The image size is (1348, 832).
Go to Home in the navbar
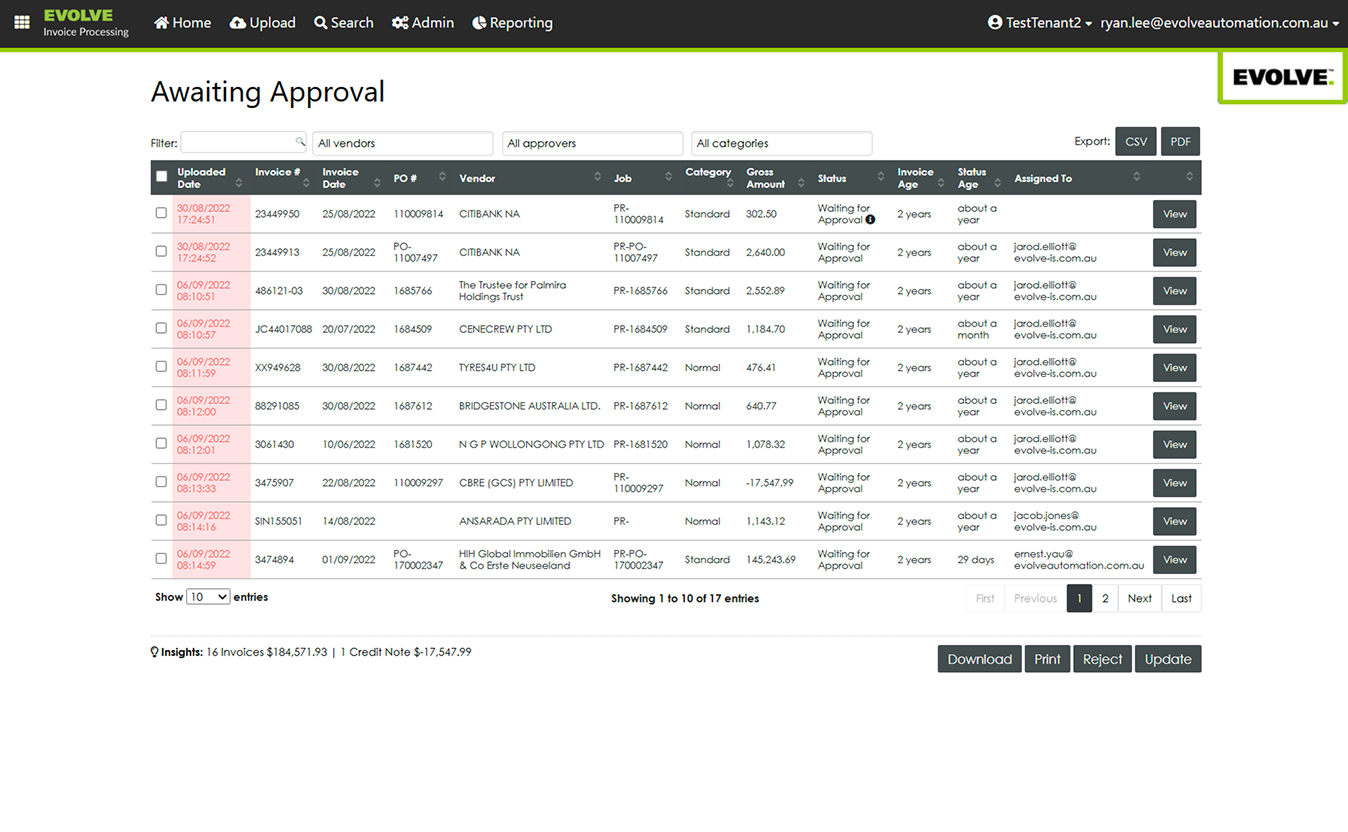coord(182,22)
